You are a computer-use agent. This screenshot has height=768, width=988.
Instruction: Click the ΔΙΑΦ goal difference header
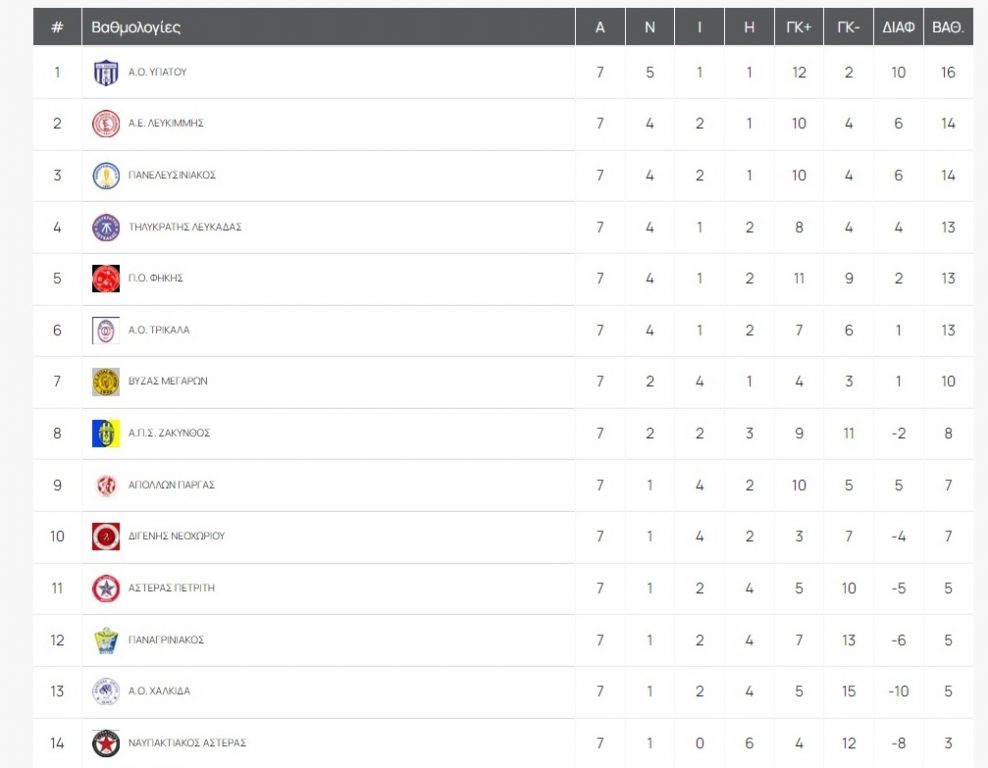pos(898,27)
